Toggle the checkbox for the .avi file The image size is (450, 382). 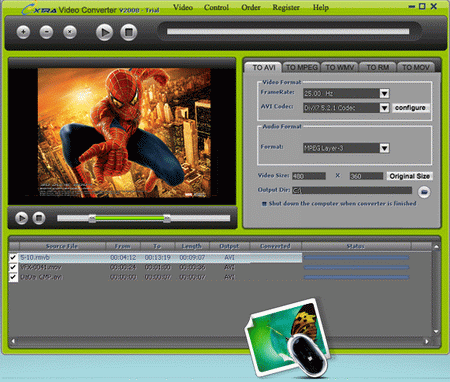point(13,277)
